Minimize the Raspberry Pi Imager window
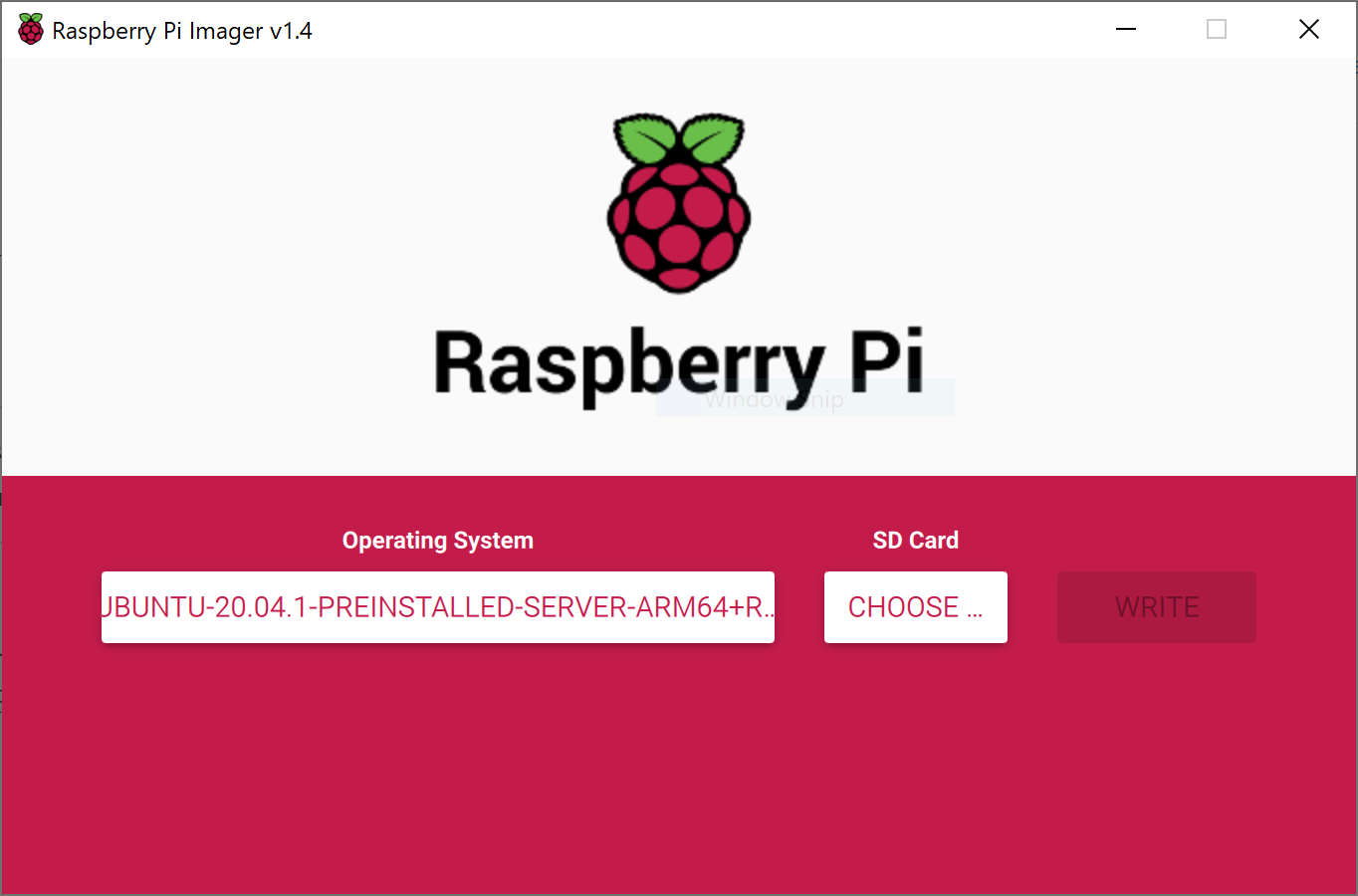 tap(1125, 29)
